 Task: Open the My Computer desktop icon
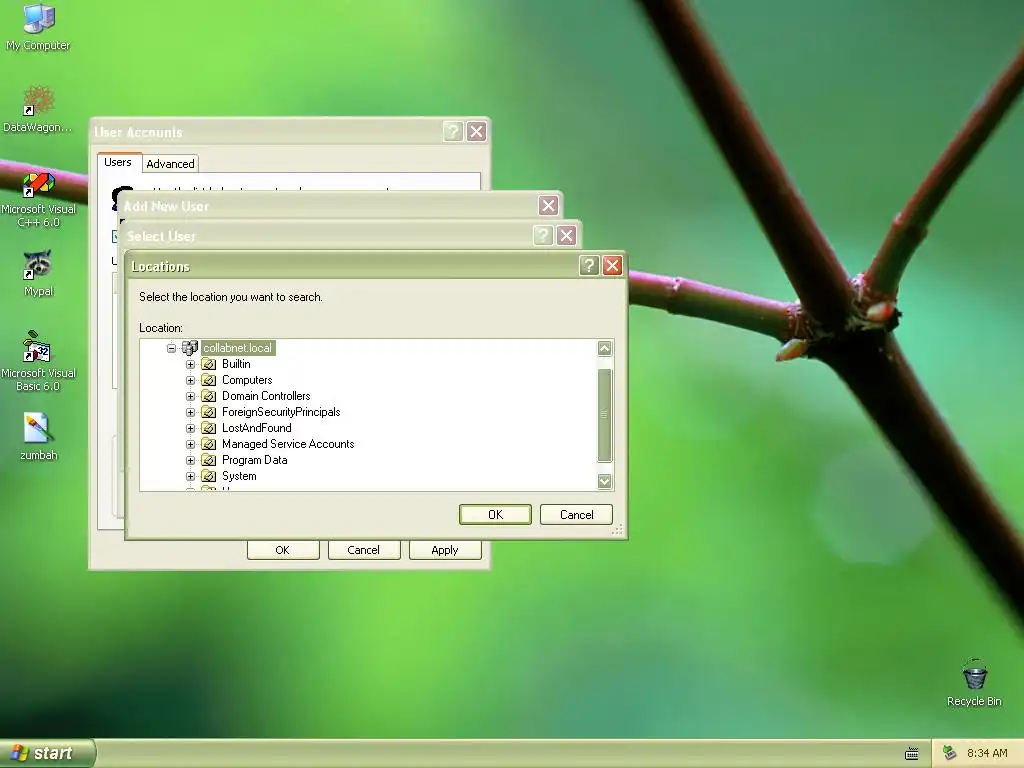pos(38,18)
